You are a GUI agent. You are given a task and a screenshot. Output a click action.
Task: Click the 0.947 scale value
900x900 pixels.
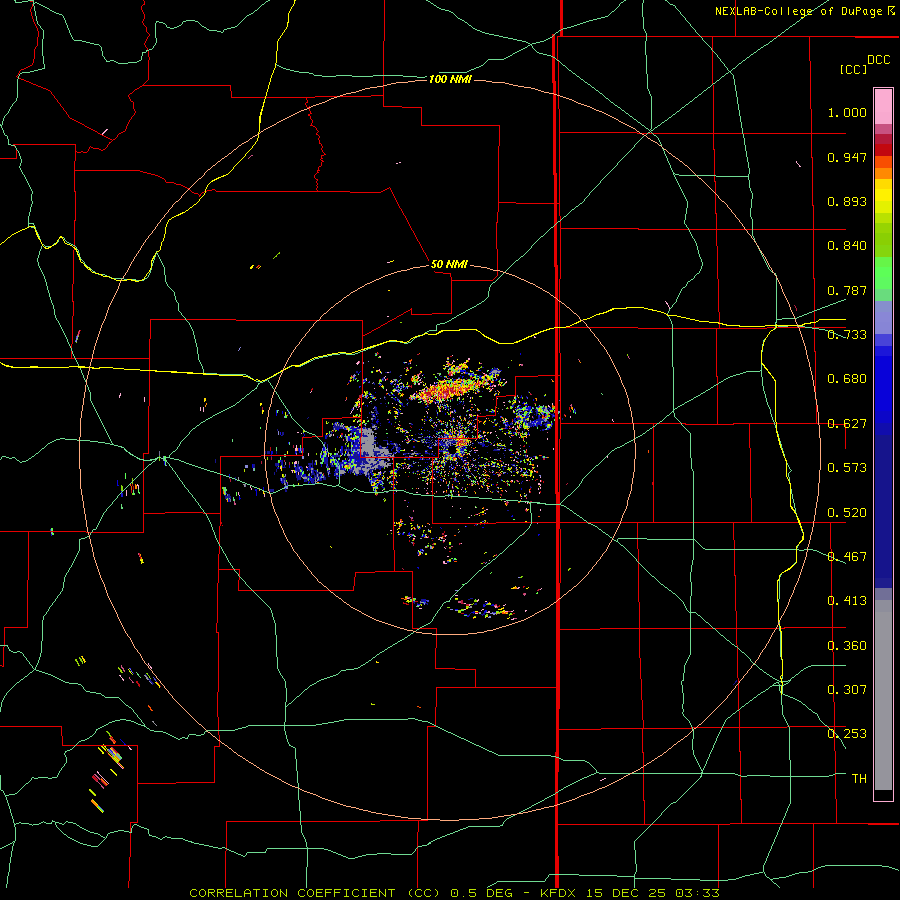pyautogui.click(x=847, y=157)
